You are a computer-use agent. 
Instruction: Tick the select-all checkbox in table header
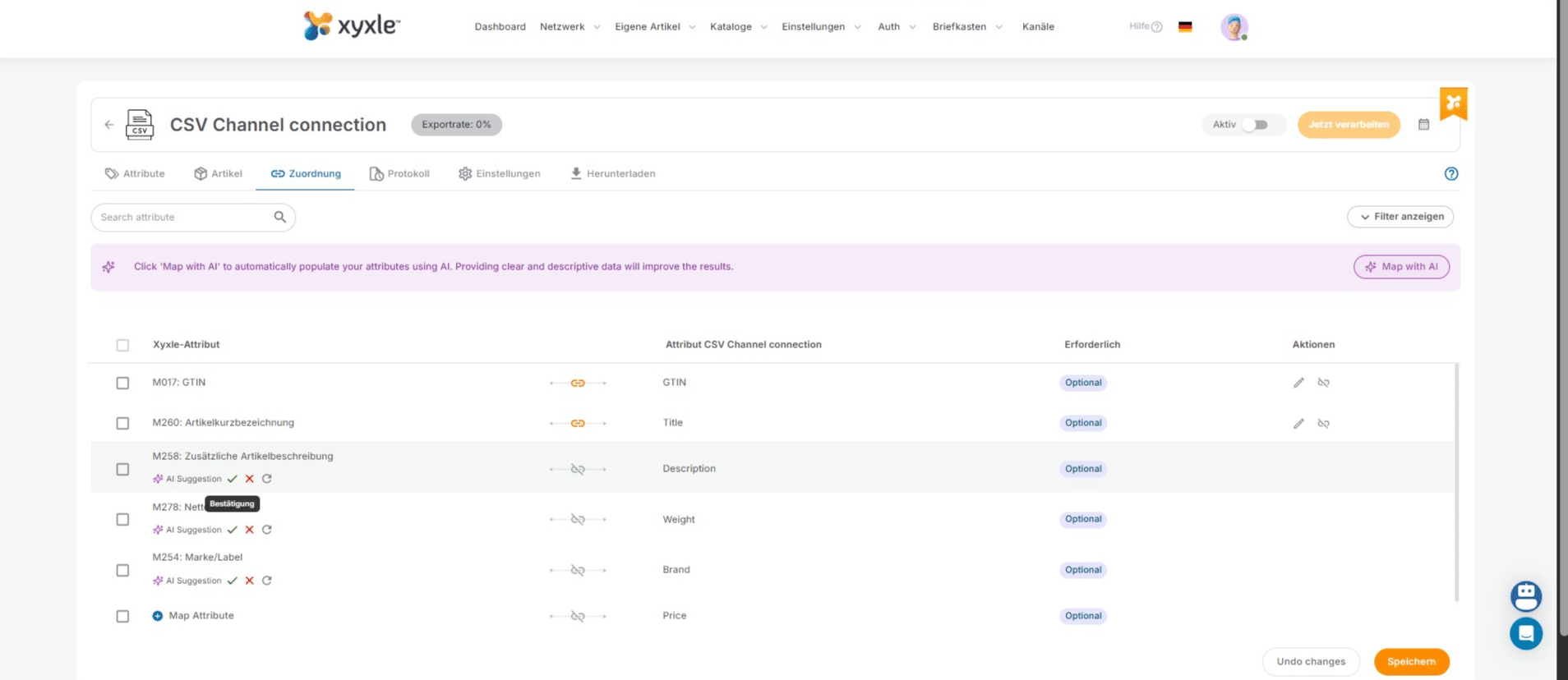point(122,345)
